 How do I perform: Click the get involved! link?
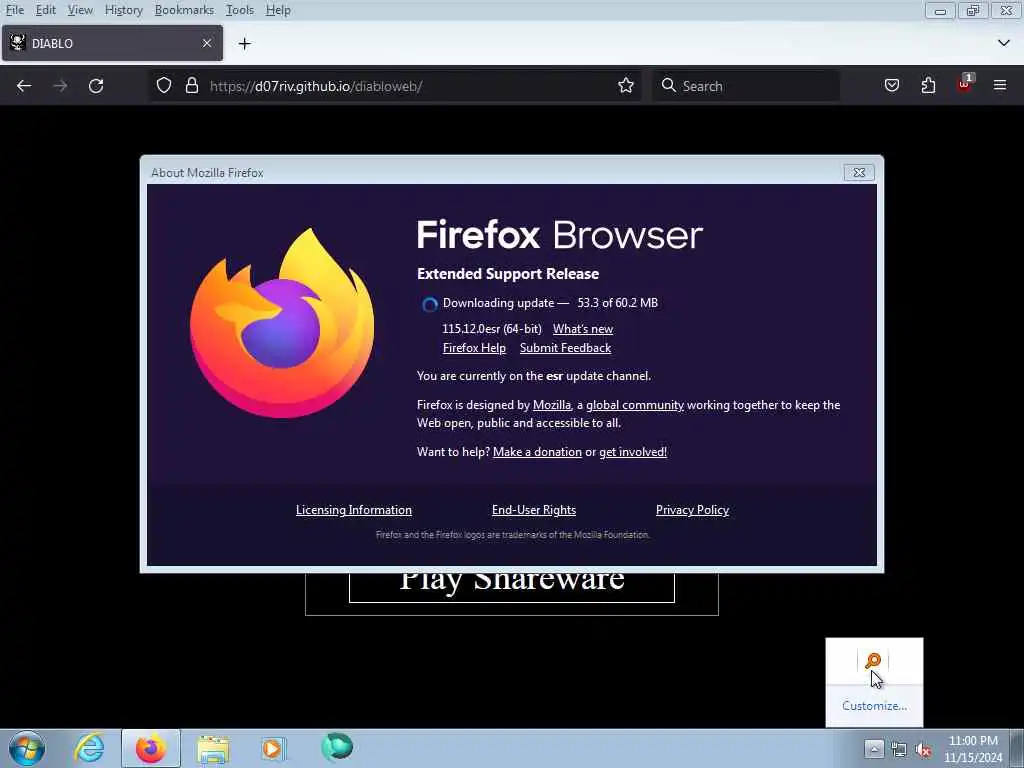coord(633,452)
